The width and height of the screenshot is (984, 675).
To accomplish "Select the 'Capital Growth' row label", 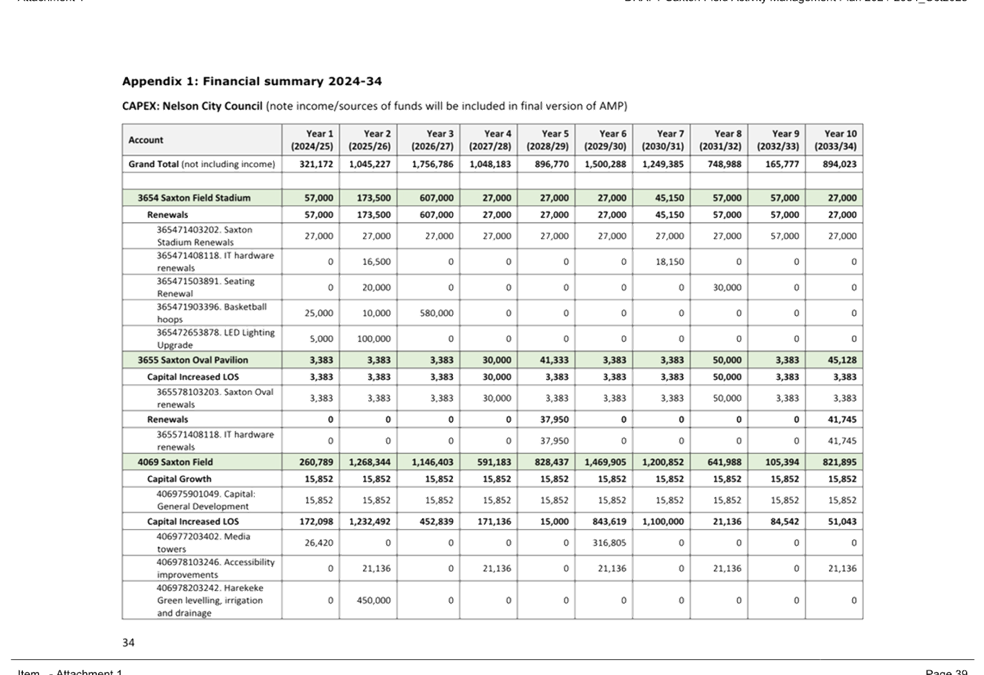I will (179, 479).
